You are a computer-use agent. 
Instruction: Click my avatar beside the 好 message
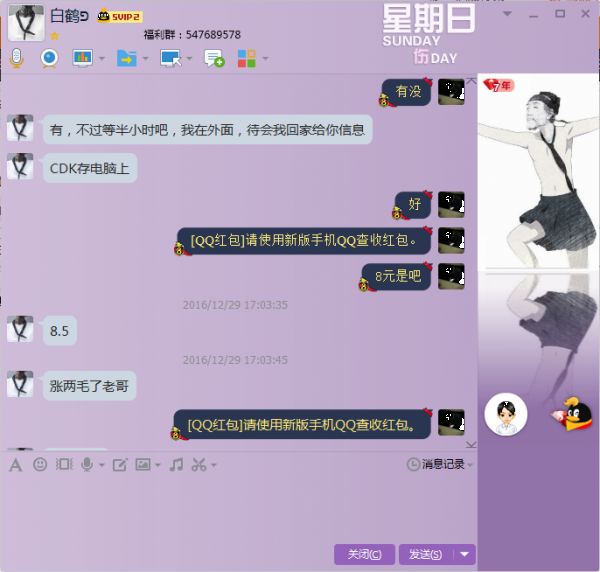pos(451,205)
